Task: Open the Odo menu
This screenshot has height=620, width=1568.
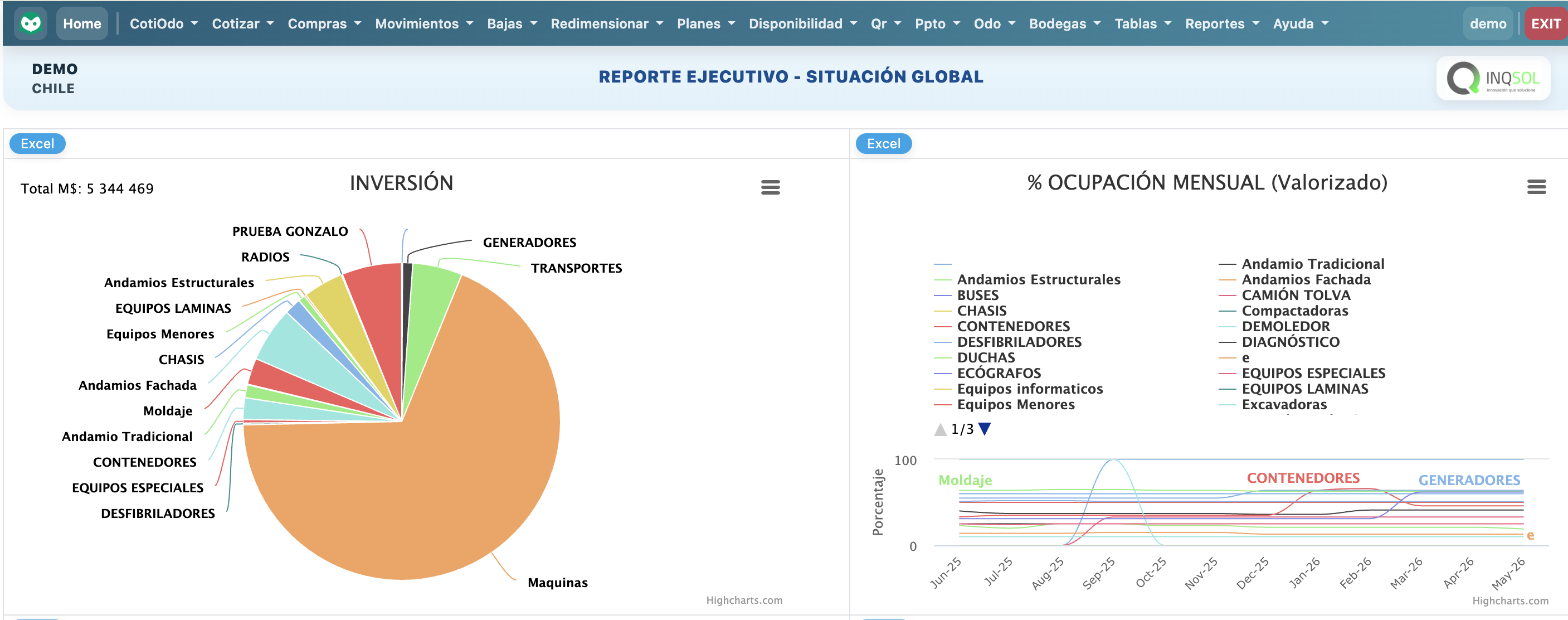Action: tap(994, 24)
